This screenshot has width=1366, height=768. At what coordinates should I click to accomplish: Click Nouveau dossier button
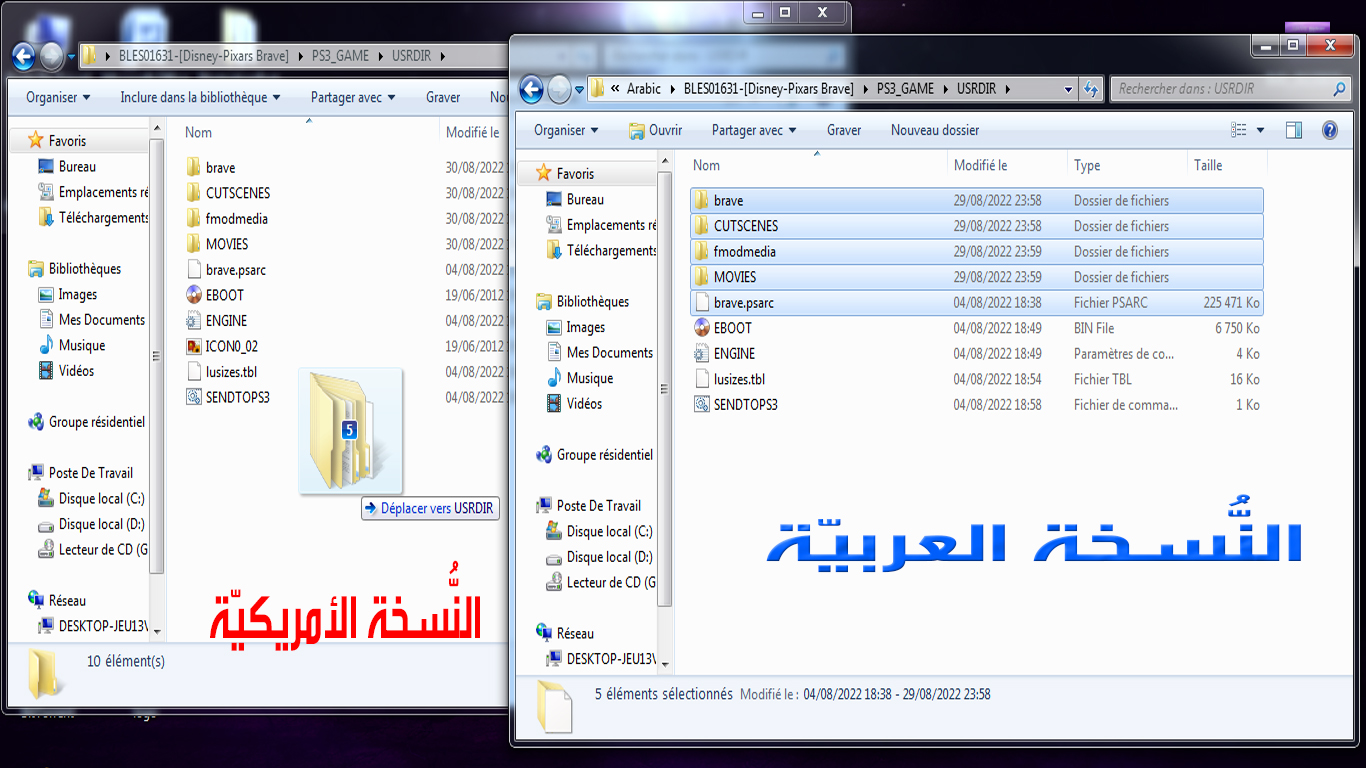(934, 130)
